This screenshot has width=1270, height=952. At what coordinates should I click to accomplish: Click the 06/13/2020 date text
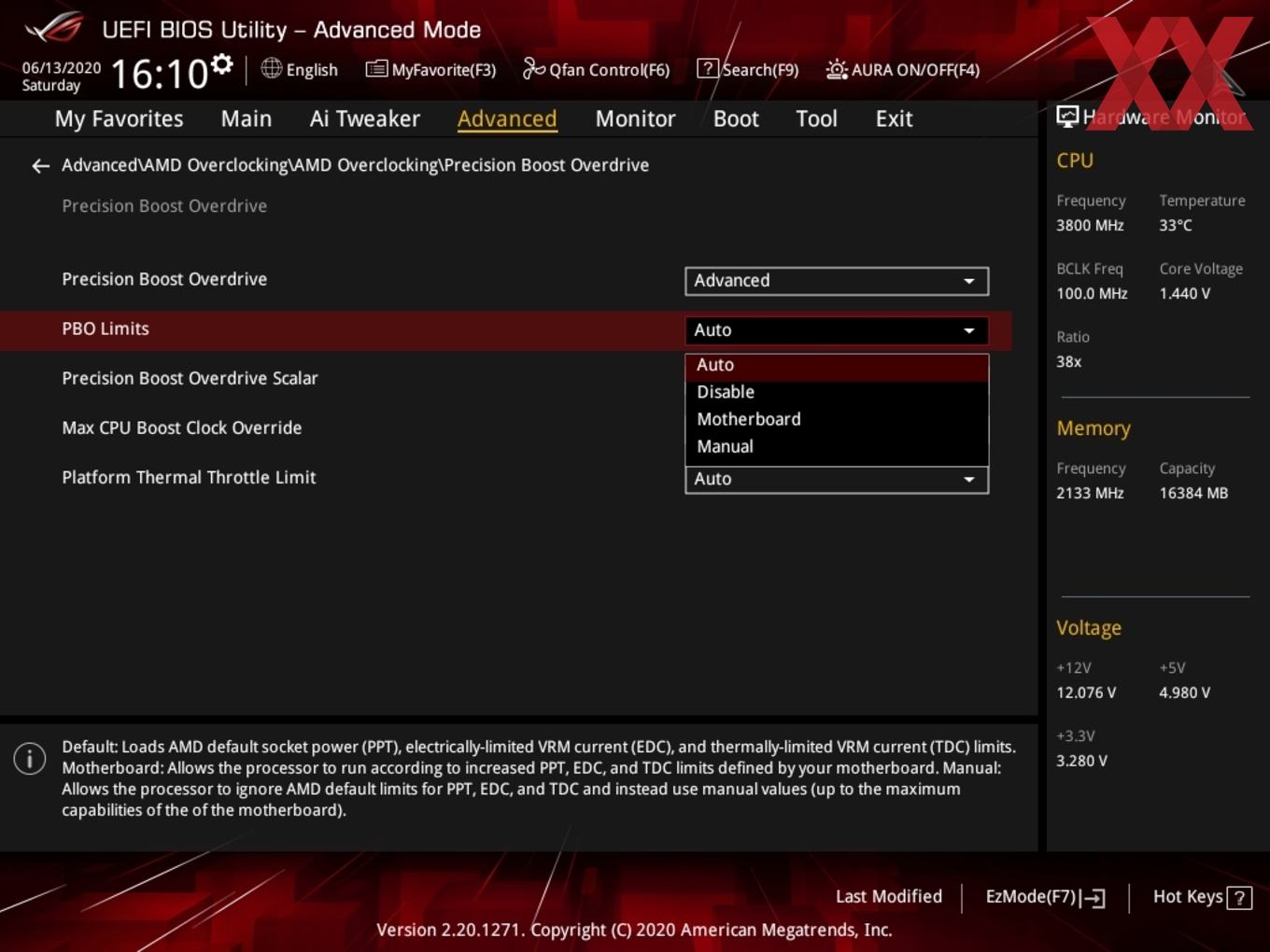(x=62, y=68)
